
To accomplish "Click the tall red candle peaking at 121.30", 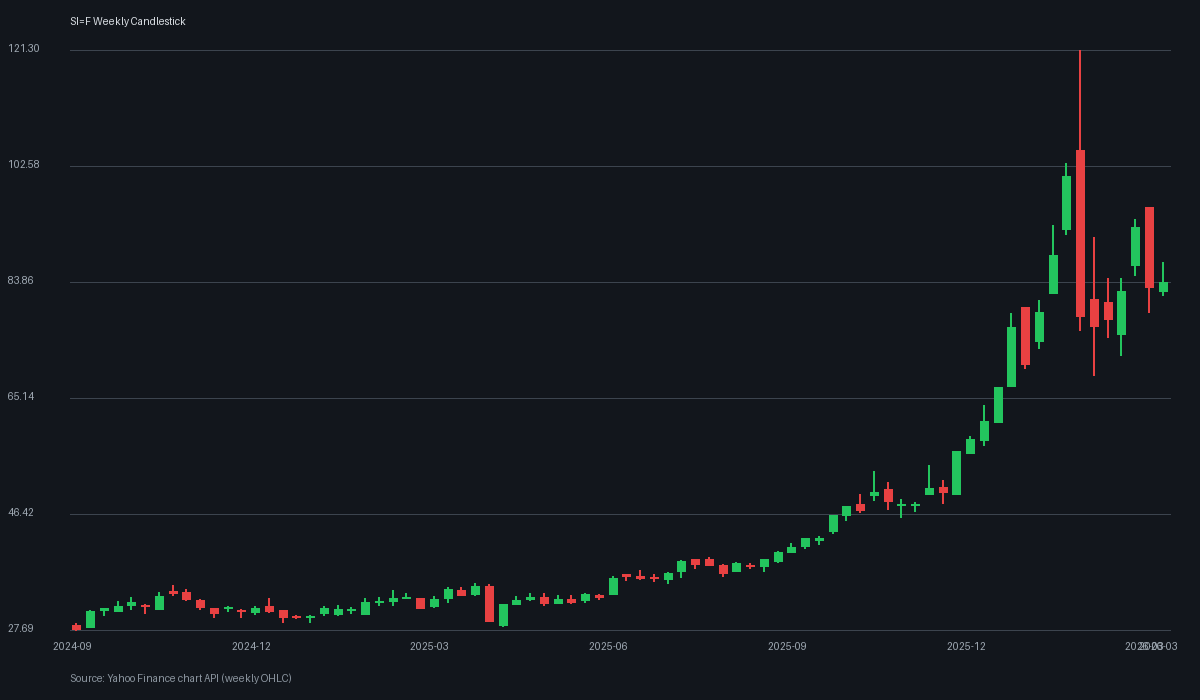I will coord(1080,233).
